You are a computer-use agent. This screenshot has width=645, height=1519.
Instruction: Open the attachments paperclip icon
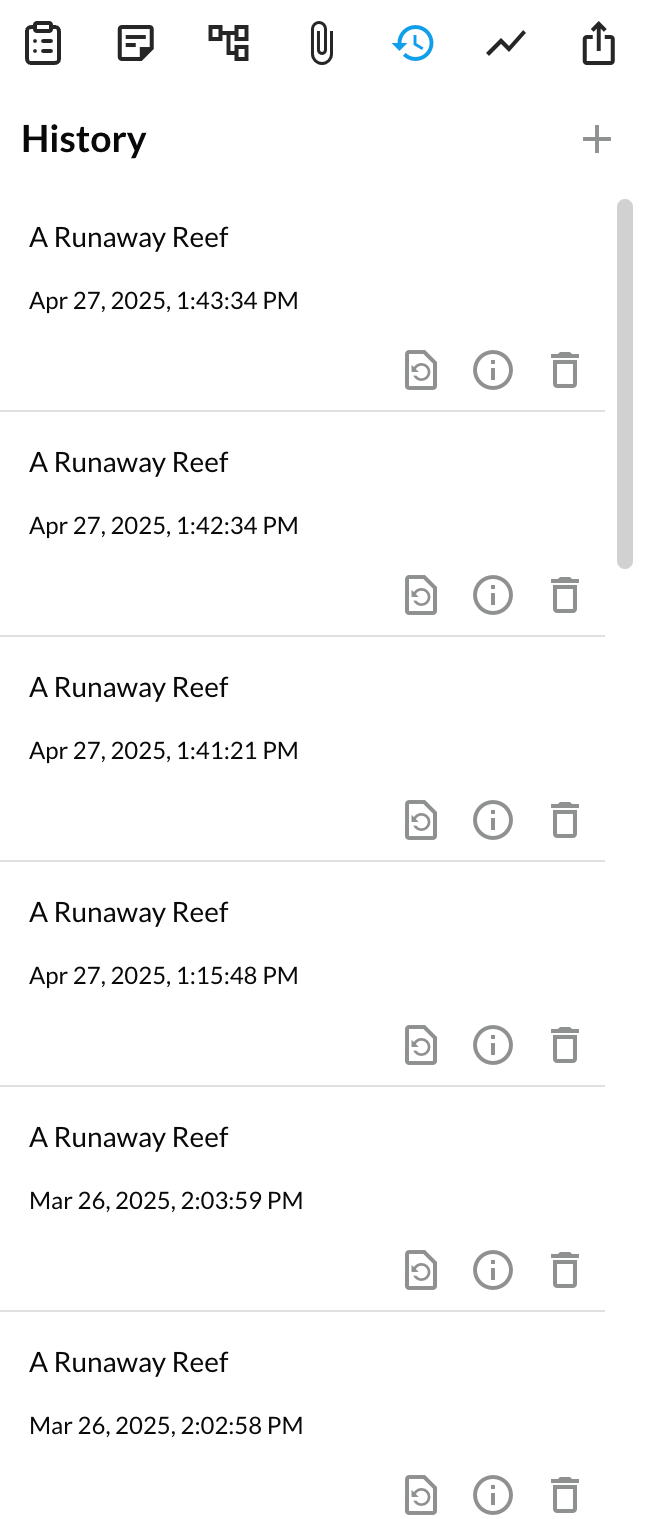[321, 44]
